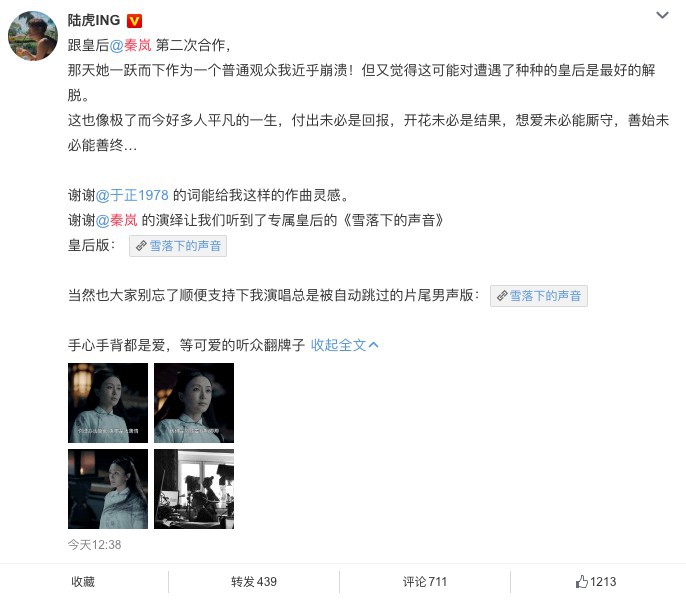Click 收藏 to bookmark post
The image size is (686, 600).
click(83, 582)
